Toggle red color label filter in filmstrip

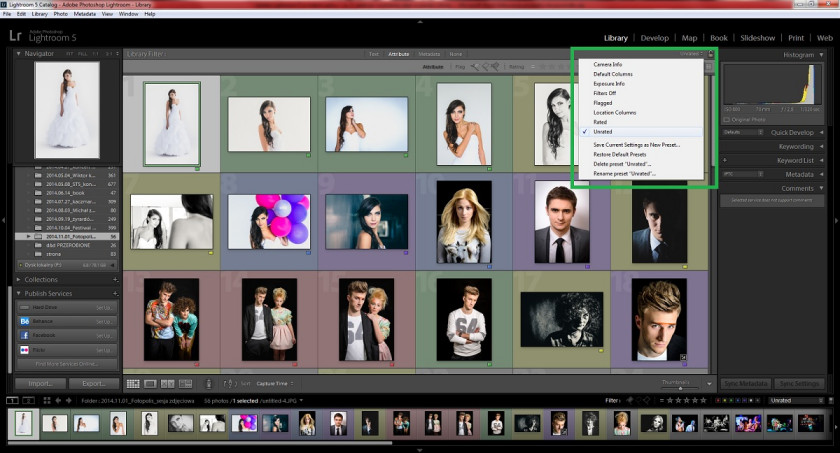[x=718, y=400]
